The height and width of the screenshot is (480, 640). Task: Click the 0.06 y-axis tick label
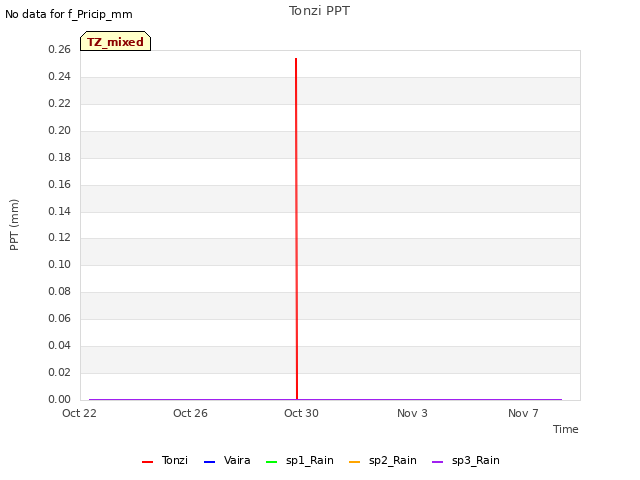click(x=59, y=318)
